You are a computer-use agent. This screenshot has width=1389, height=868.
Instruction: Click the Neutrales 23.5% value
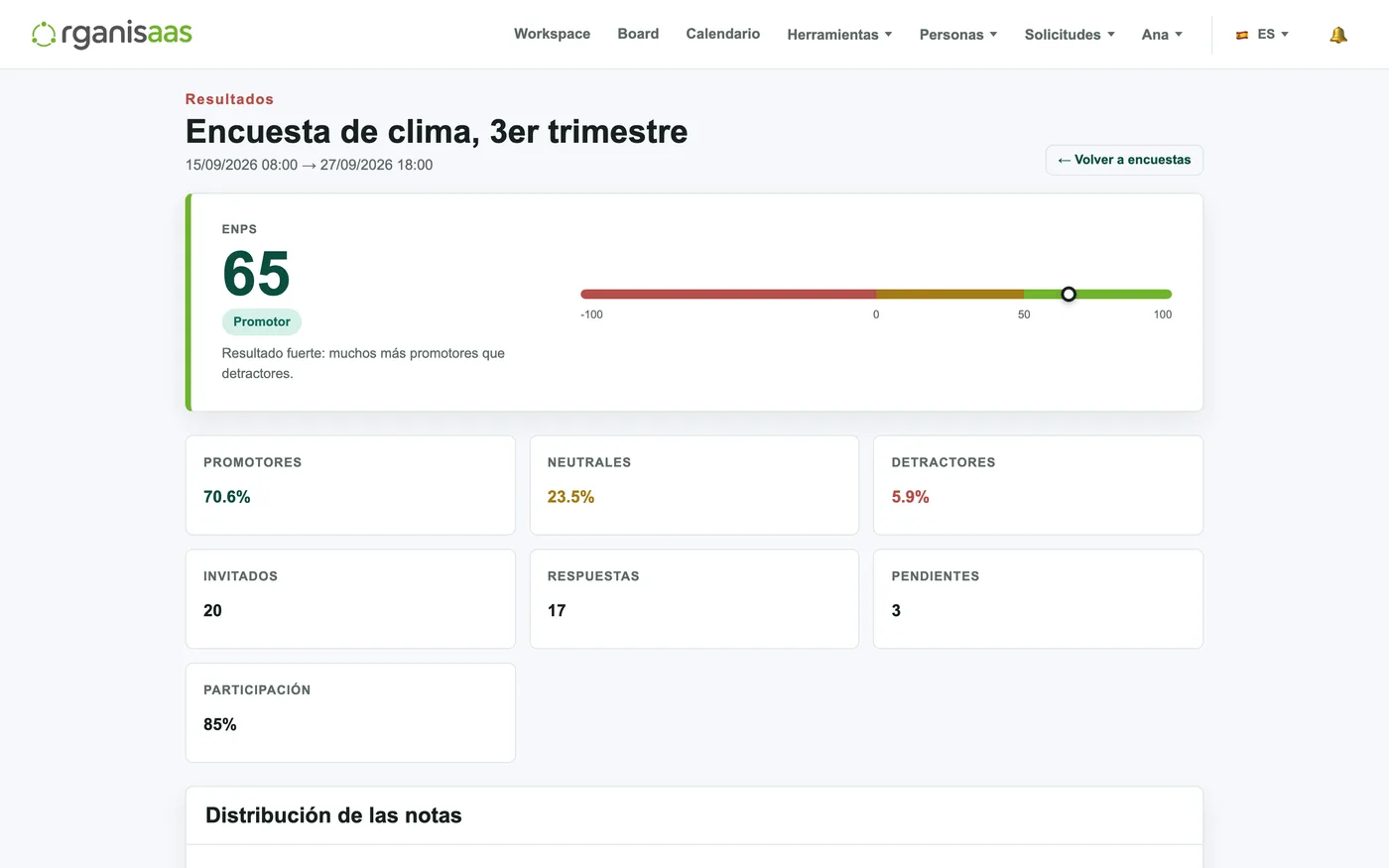pyautogui.click(x=570, y=497)
